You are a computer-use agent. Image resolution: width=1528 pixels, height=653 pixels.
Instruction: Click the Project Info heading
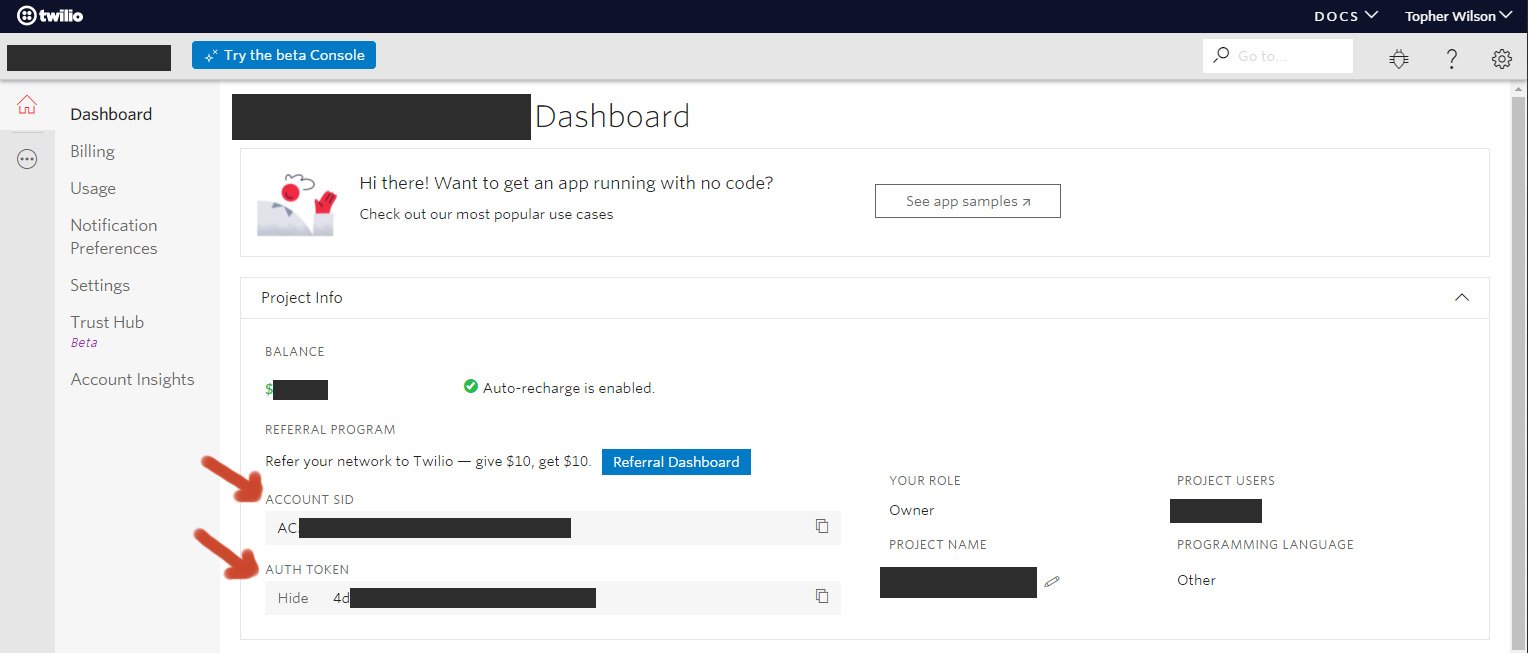point(301,298)
